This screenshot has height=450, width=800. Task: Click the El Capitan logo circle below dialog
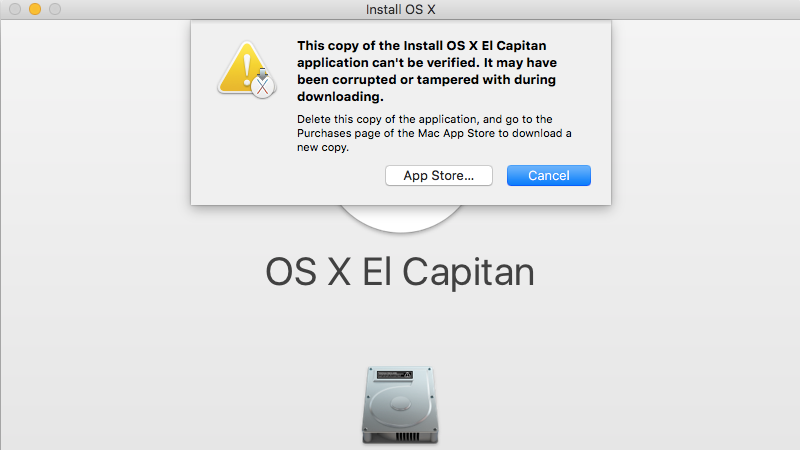point(401,218)
